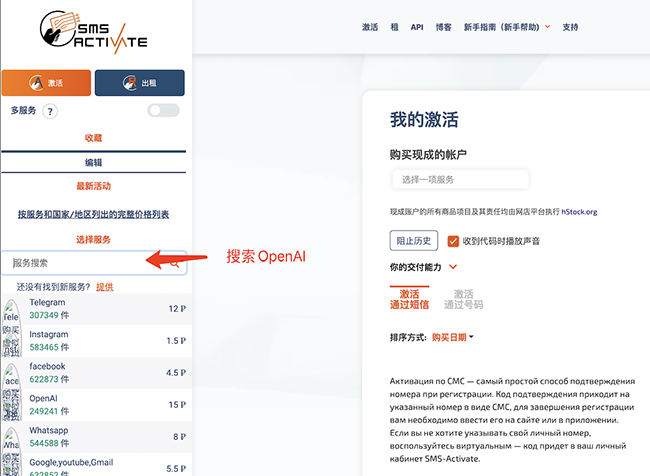Open the 租 top navigation item
The image size is (650, 476).
(x=394, y=27)
